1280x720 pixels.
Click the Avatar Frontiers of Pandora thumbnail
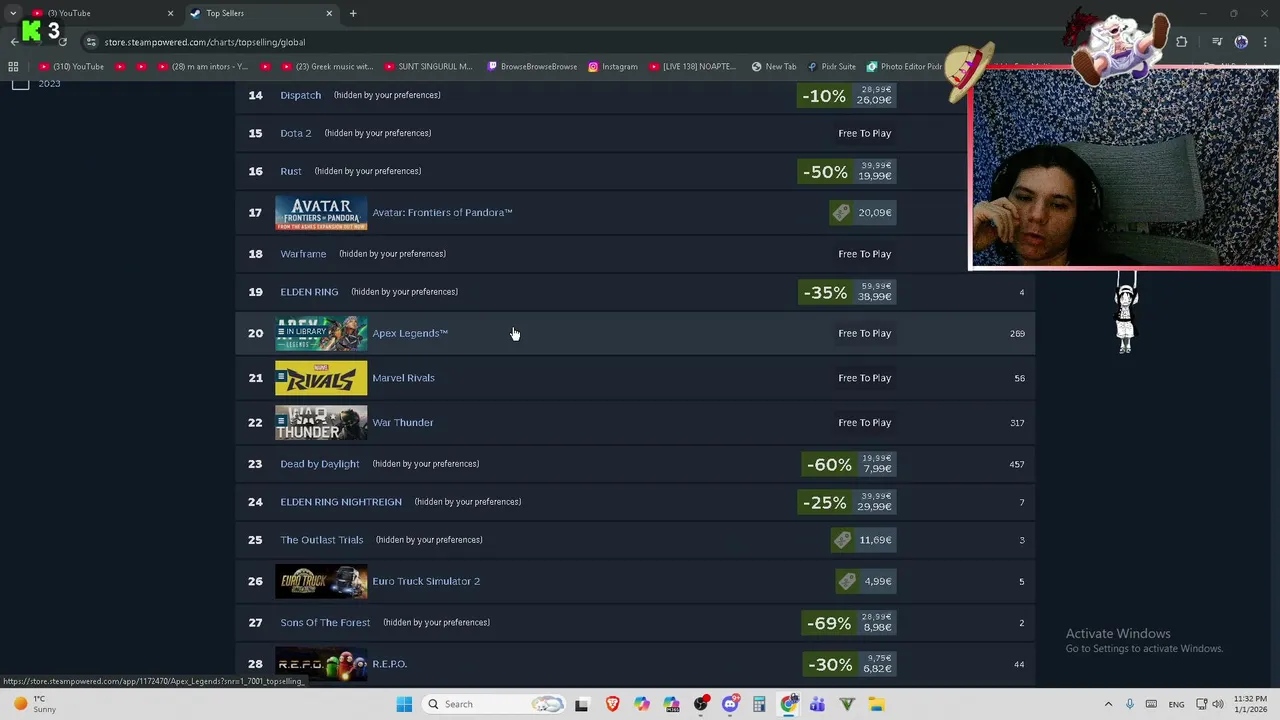pos(321,212)
